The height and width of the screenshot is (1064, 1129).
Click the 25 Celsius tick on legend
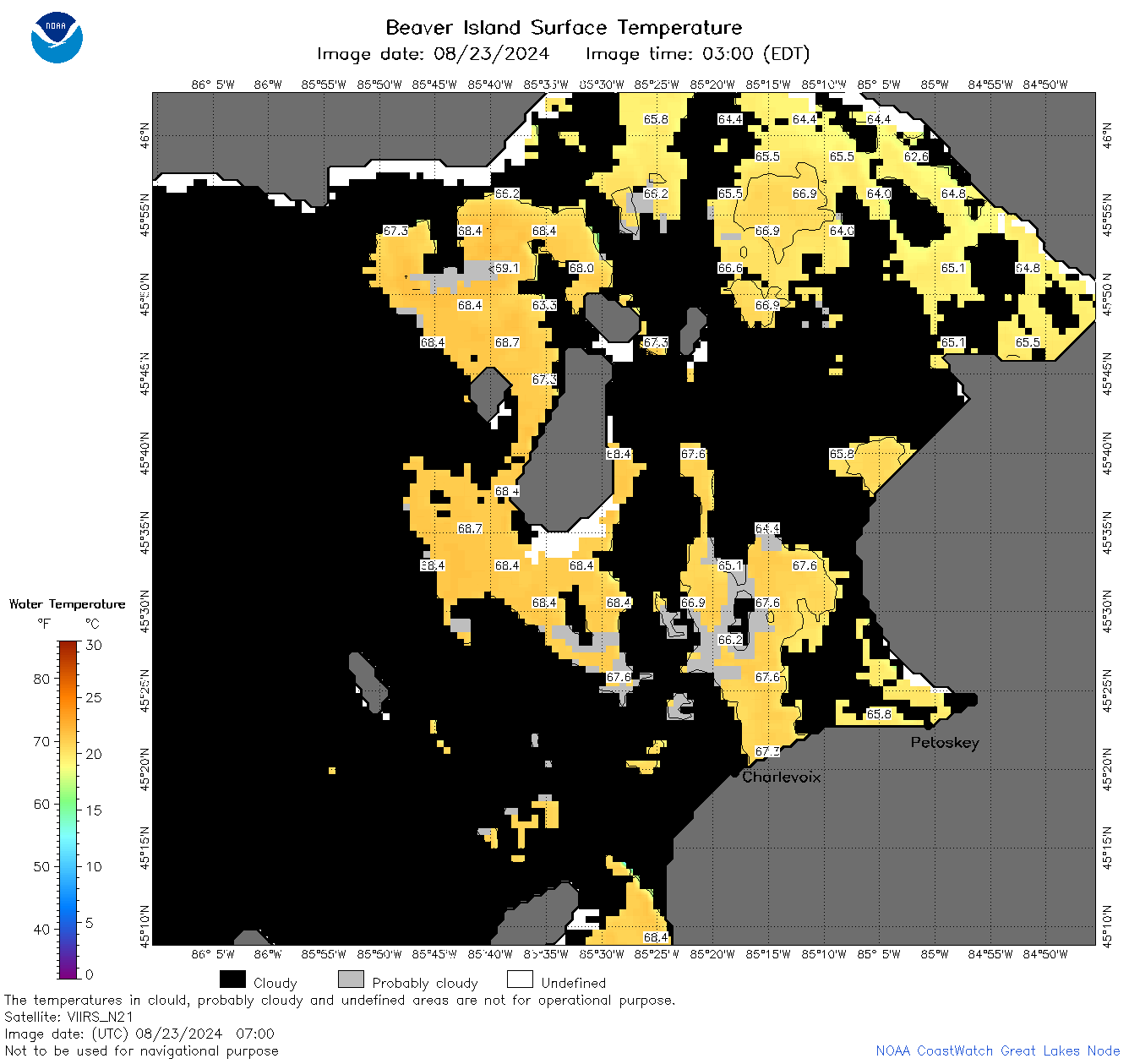[93, 698]
